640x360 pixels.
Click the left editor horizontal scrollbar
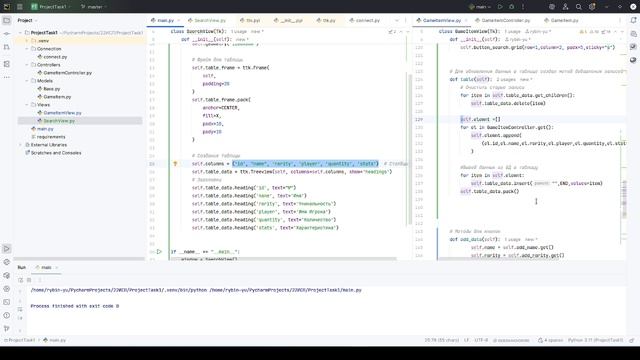coord(283,259)
